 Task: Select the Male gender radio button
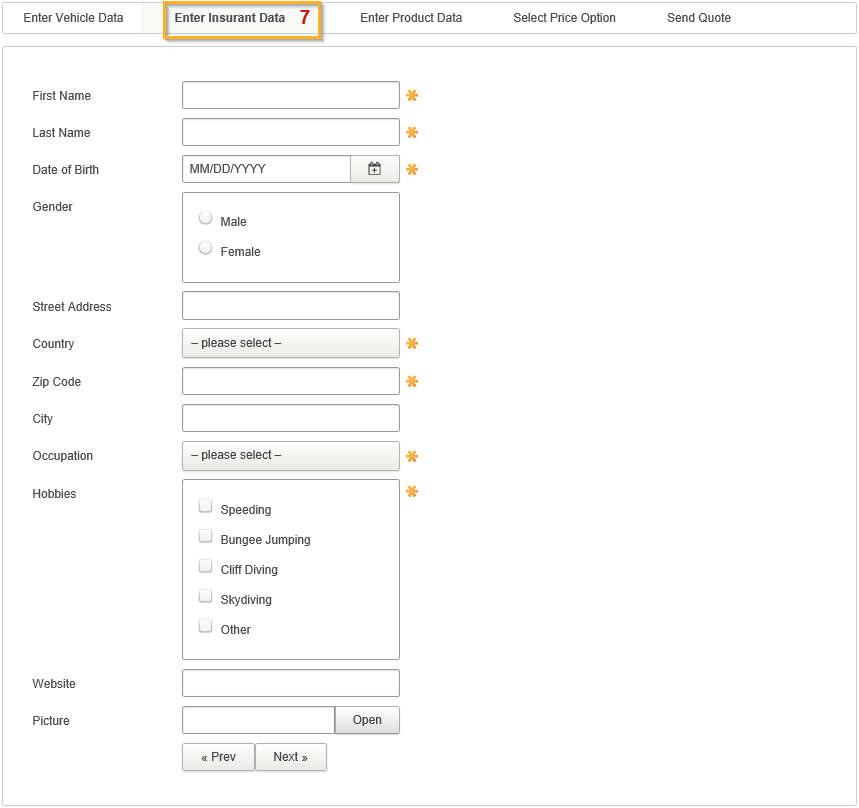click(206, 218)
